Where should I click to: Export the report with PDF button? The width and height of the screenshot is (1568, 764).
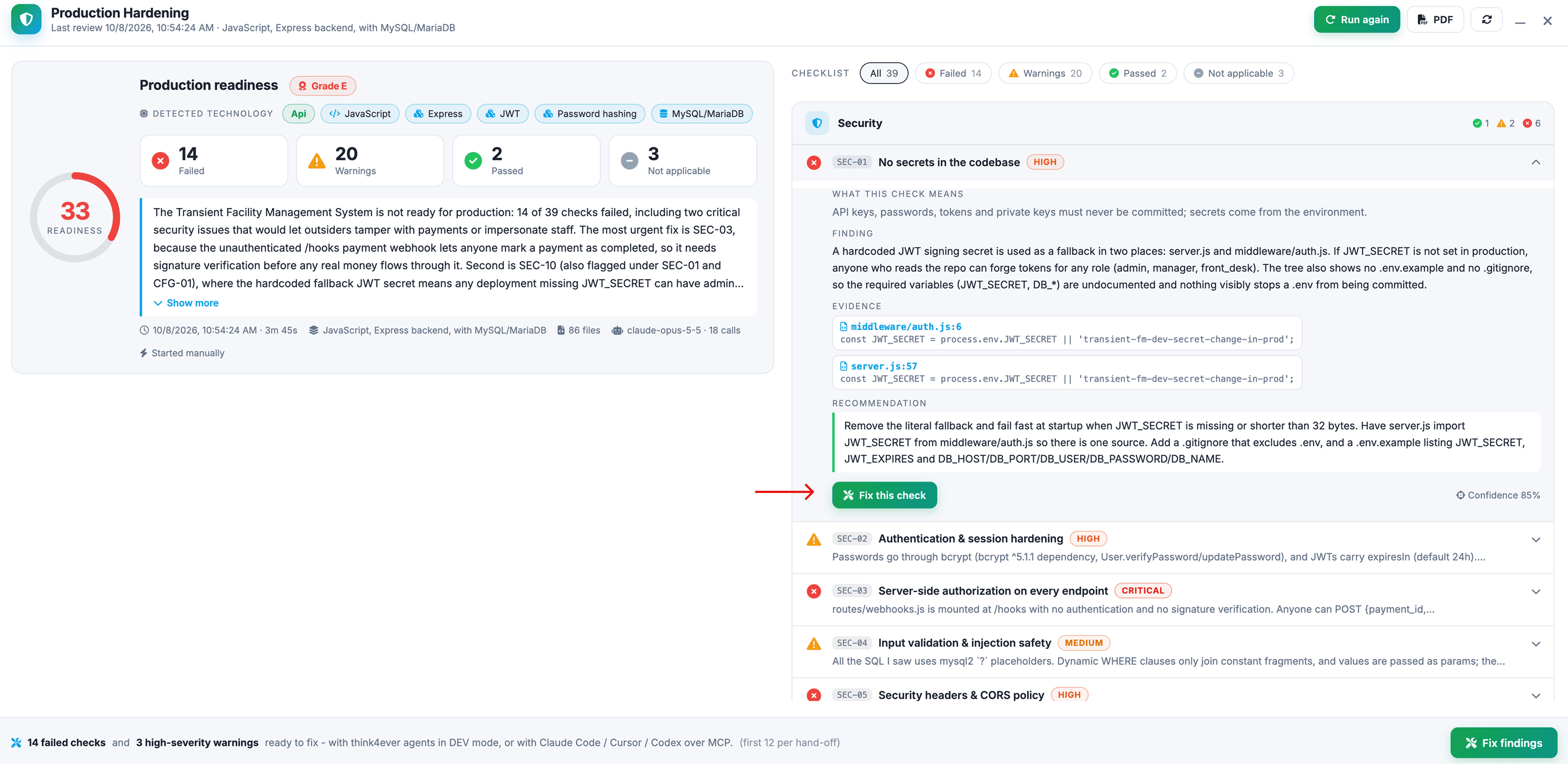point(1435,20)
